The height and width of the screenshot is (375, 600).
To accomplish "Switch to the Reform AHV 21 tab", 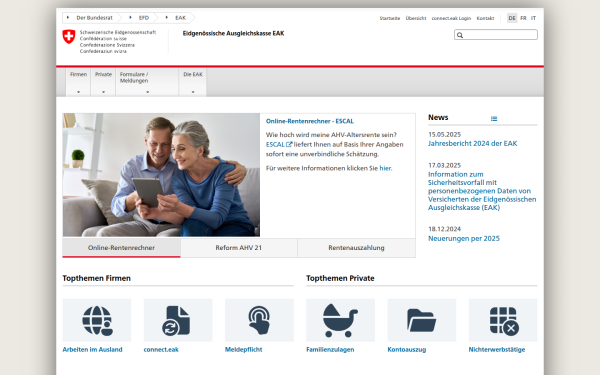I will (239, 248).
